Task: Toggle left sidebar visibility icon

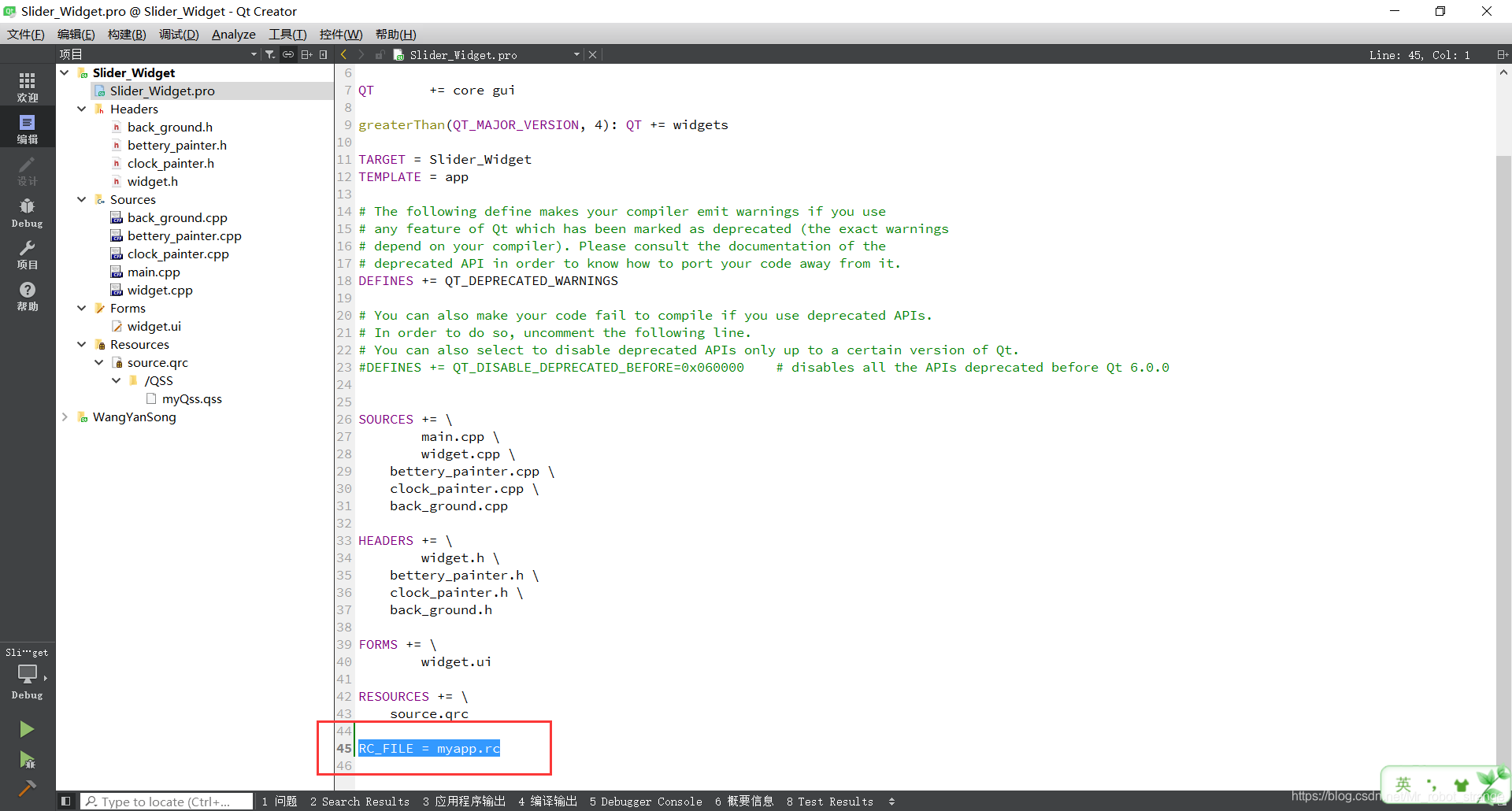Action: point(66,802)
